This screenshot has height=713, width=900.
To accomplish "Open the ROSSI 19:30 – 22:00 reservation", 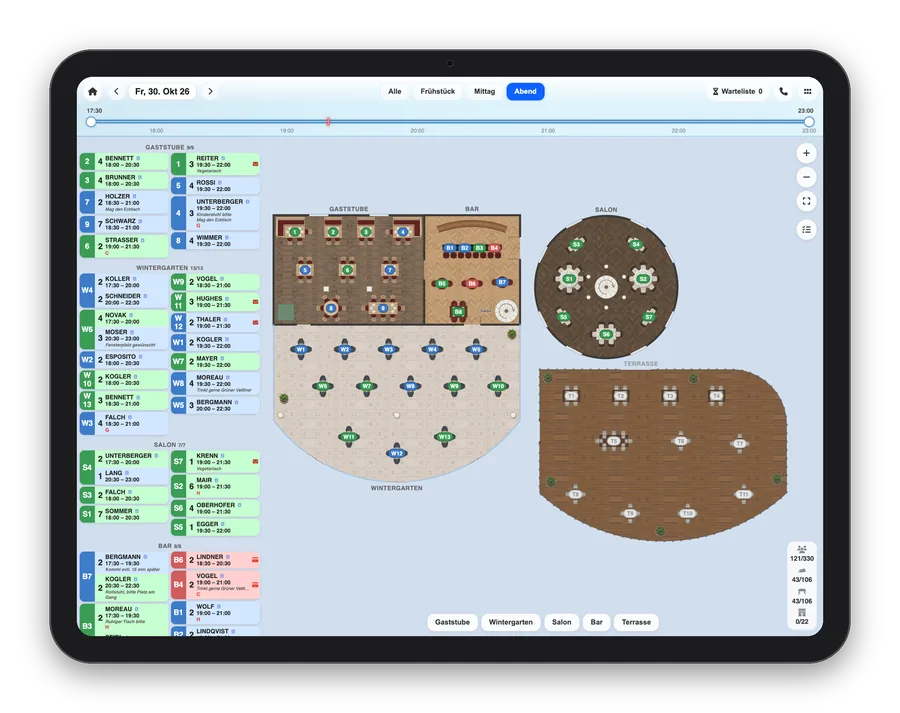I will point(216,186).
